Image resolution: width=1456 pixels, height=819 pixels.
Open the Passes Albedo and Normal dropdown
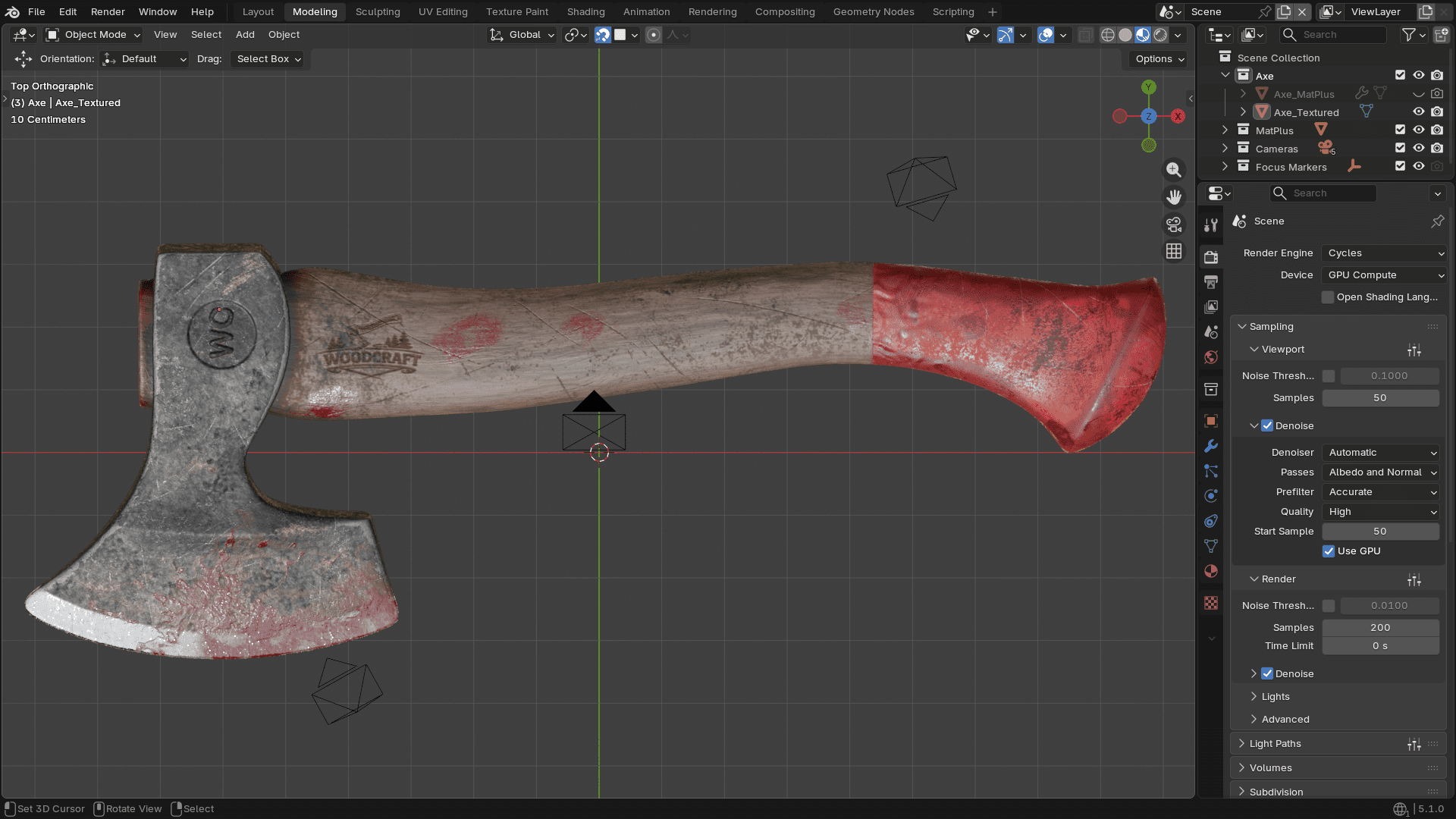[1382, 472]
